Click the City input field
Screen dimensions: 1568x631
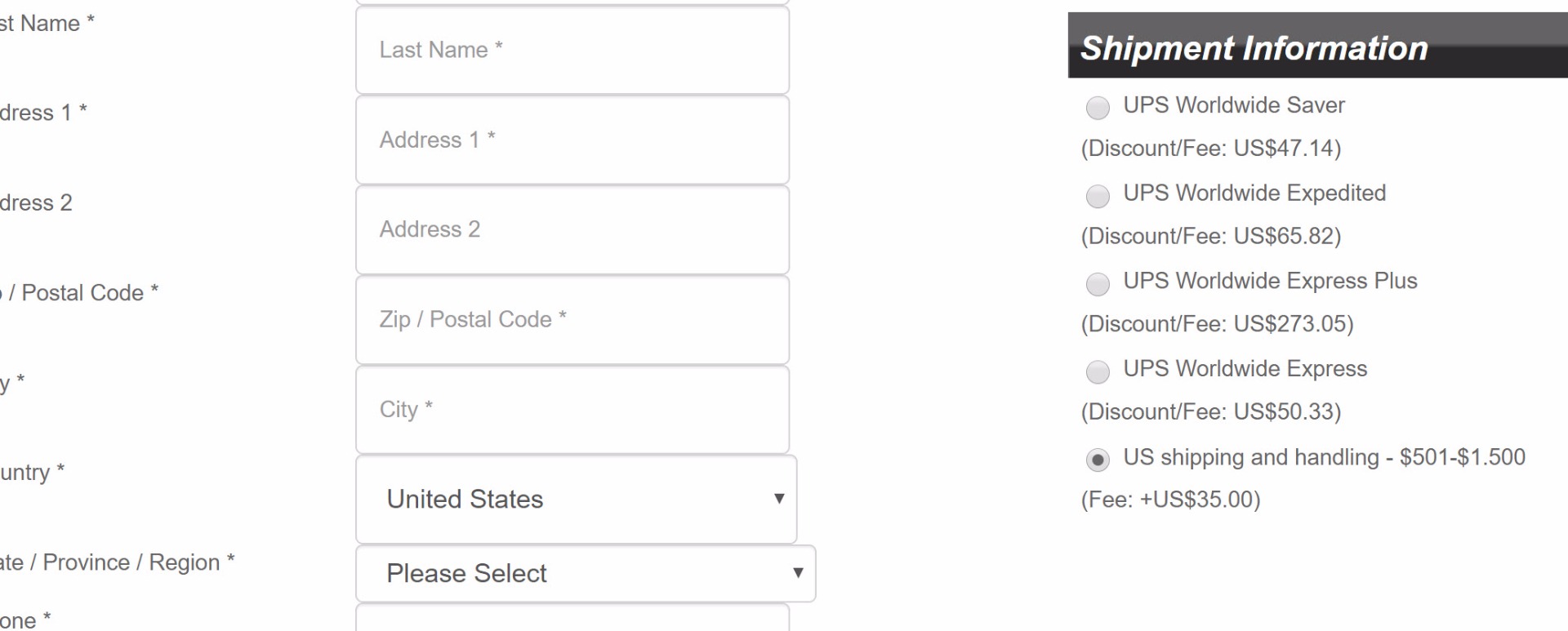coord(572,409)
